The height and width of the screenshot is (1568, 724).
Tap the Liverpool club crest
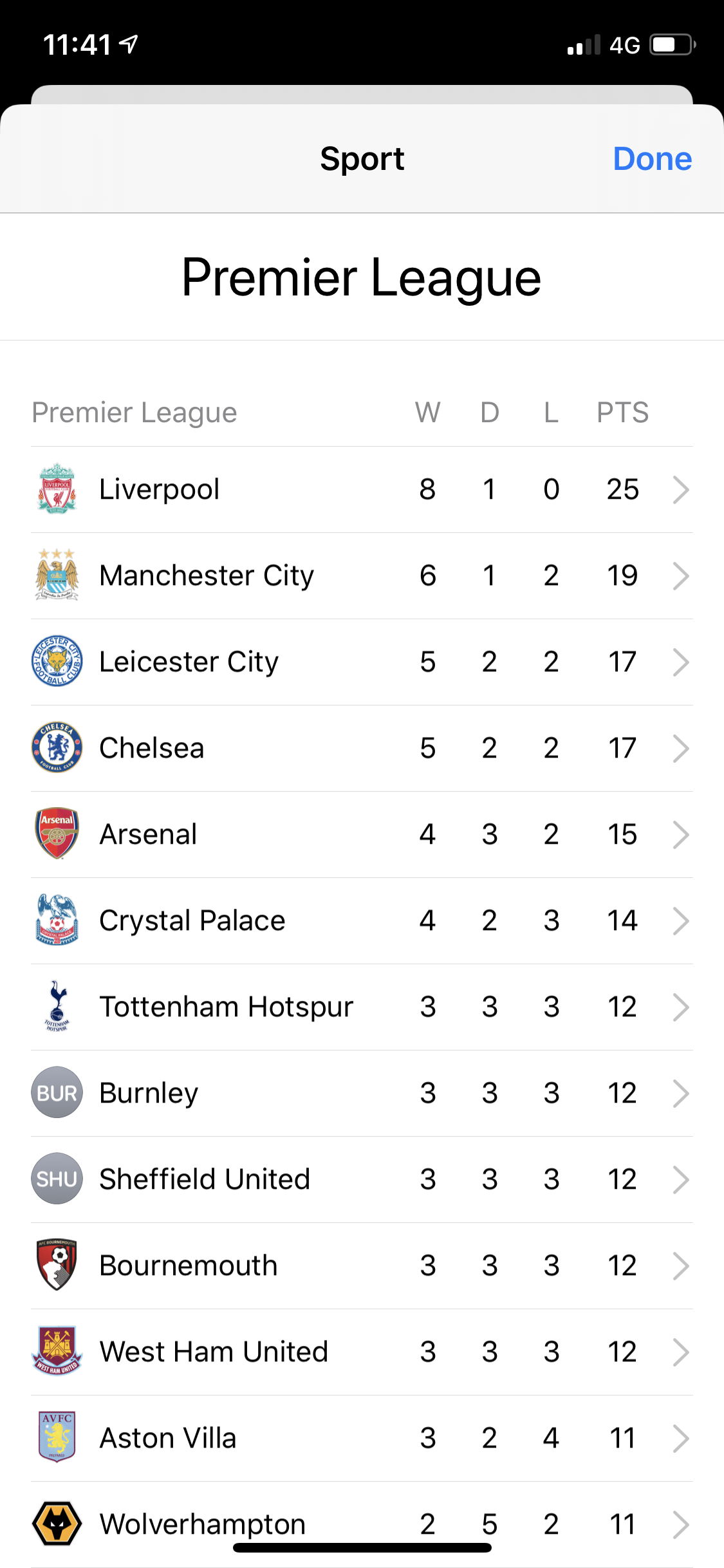57,489
